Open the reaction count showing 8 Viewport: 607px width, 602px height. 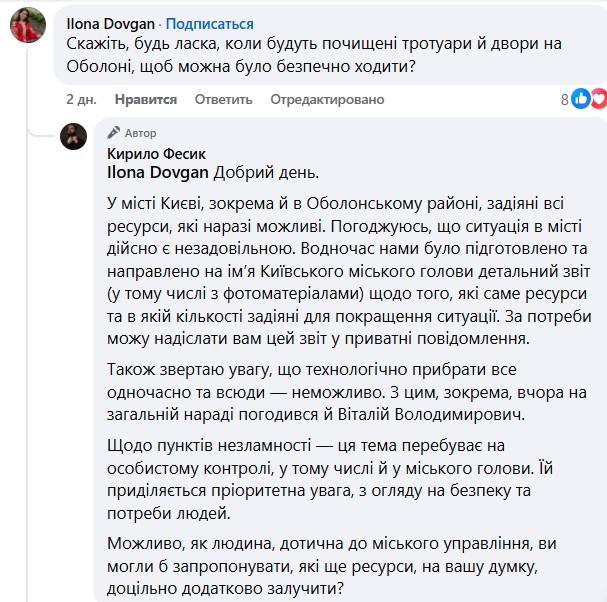click(x=564, y=99)
